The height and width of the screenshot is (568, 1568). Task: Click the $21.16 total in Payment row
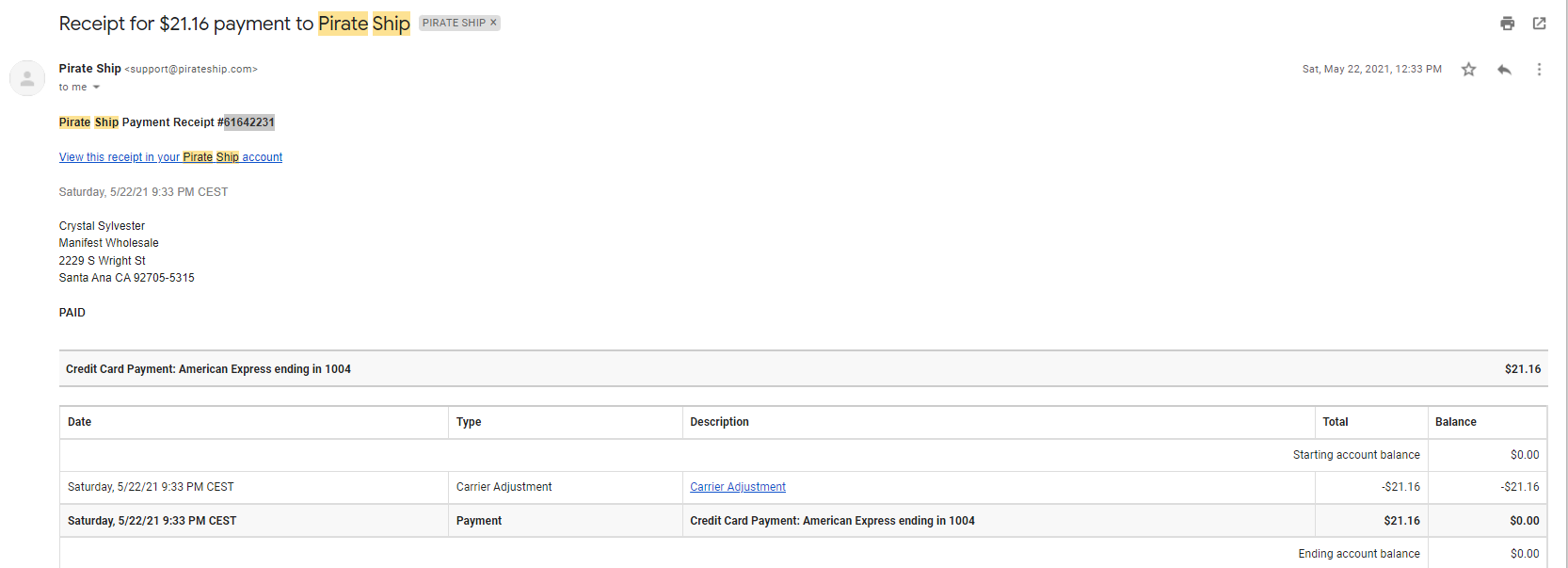1401,521
